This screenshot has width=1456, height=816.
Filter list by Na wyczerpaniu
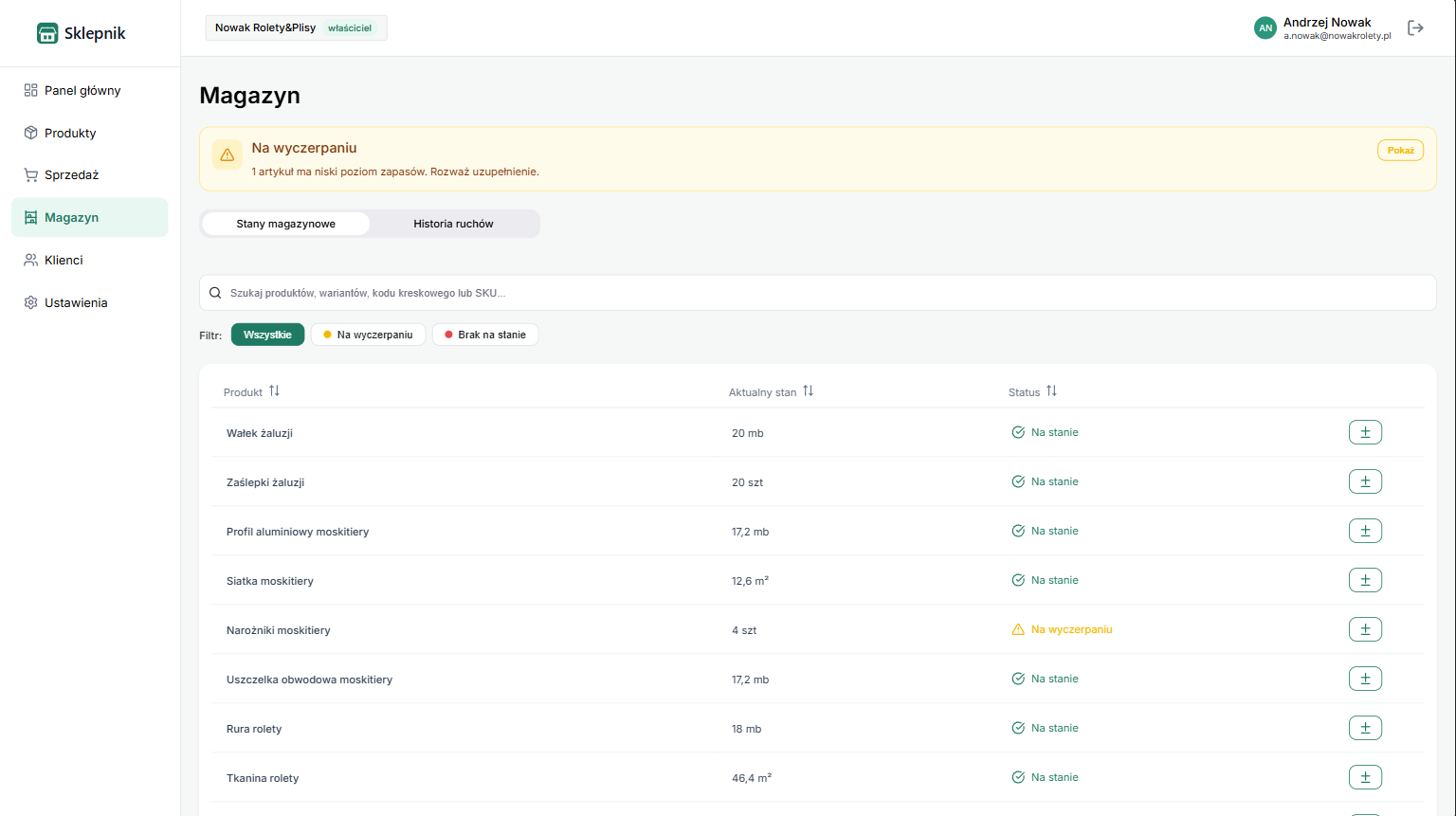pyautogui.click(x=368, y=335)
